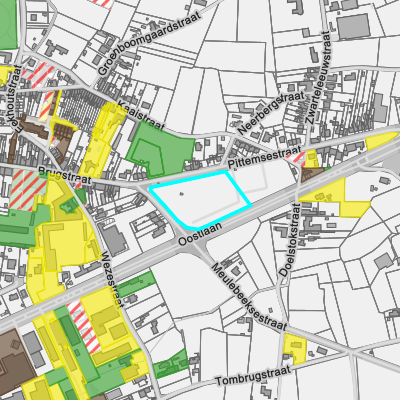Click the Tombrugstraat label at the bottom
The image size is (400, 400).
(253, 375)
